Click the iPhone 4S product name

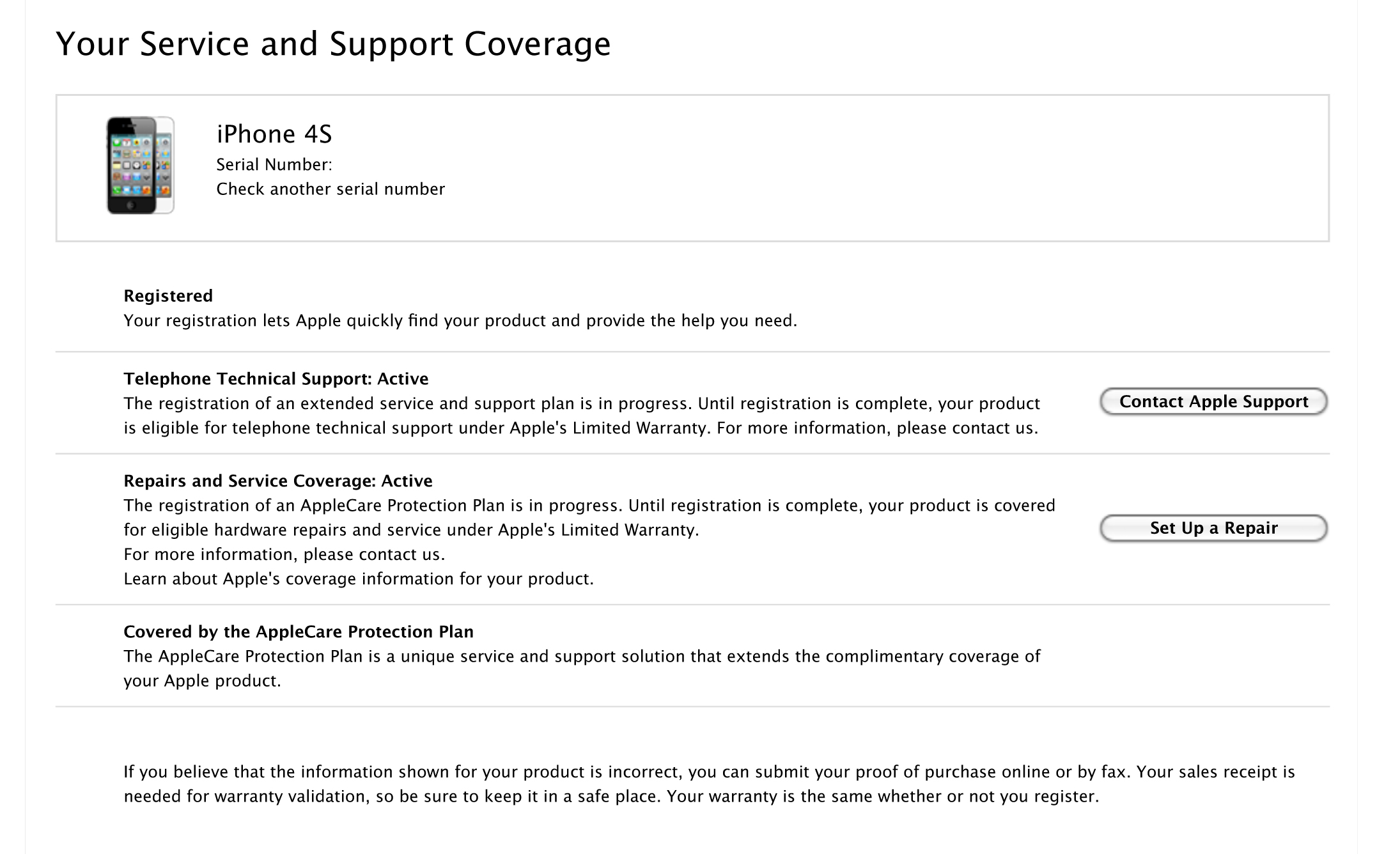(x=274, y=134)
